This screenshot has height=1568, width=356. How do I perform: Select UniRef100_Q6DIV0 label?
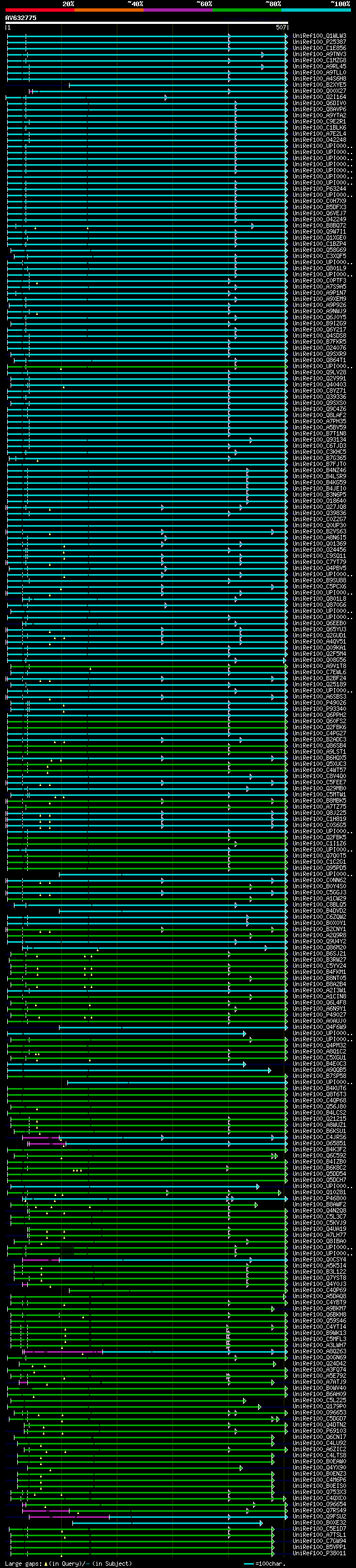(x=319, y=103)
